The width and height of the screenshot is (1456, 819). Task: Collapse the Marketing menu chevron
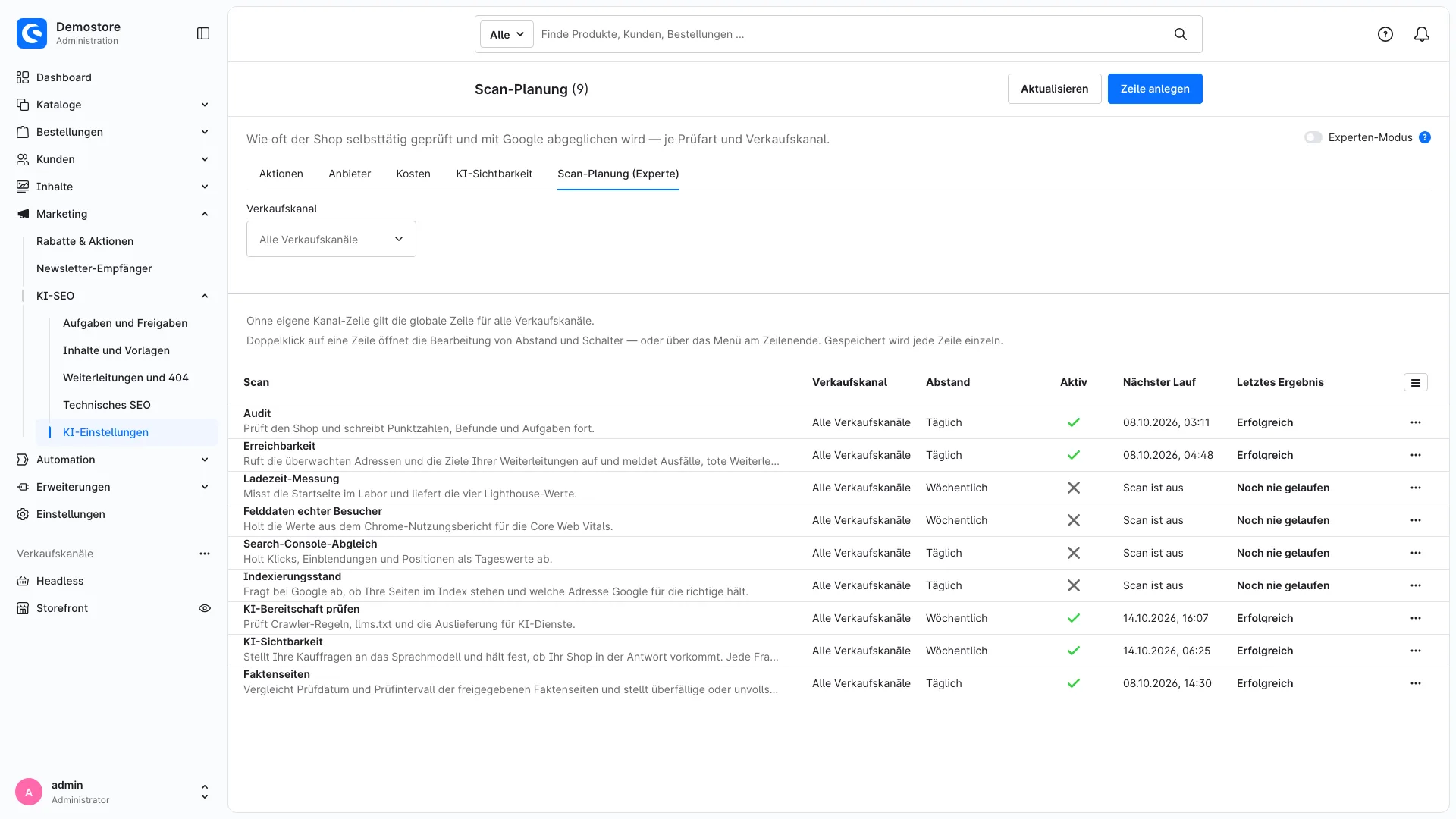[x=205, y=214]
